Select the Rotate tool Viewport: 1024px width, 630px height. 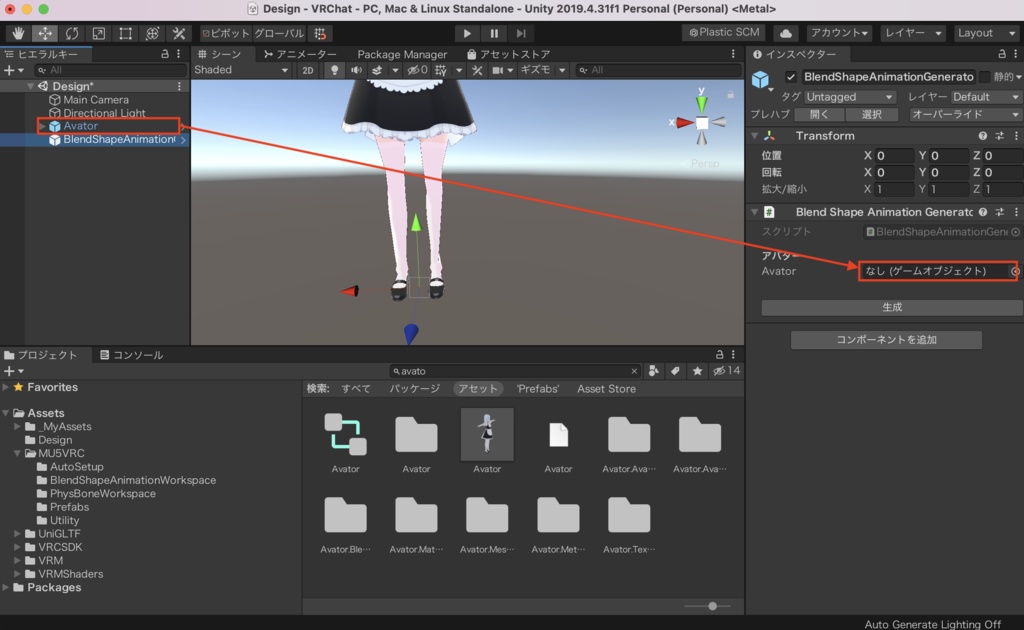72,33
